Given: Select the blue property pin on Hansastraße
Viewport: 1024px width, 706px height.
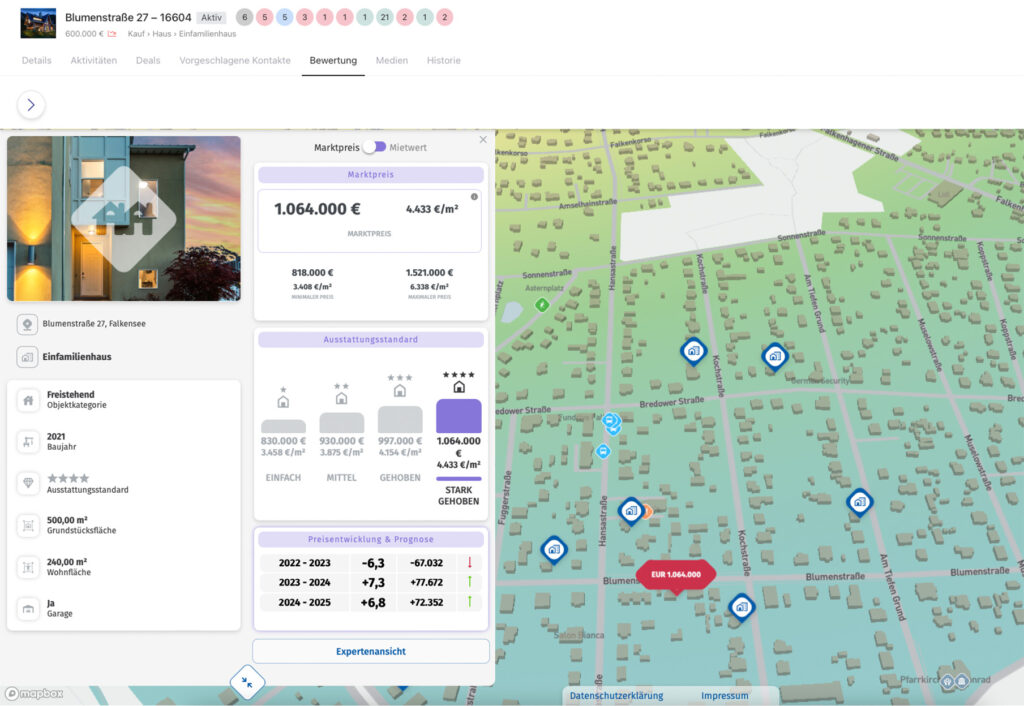Looking at the screenshot, I should tap(631, 512).
